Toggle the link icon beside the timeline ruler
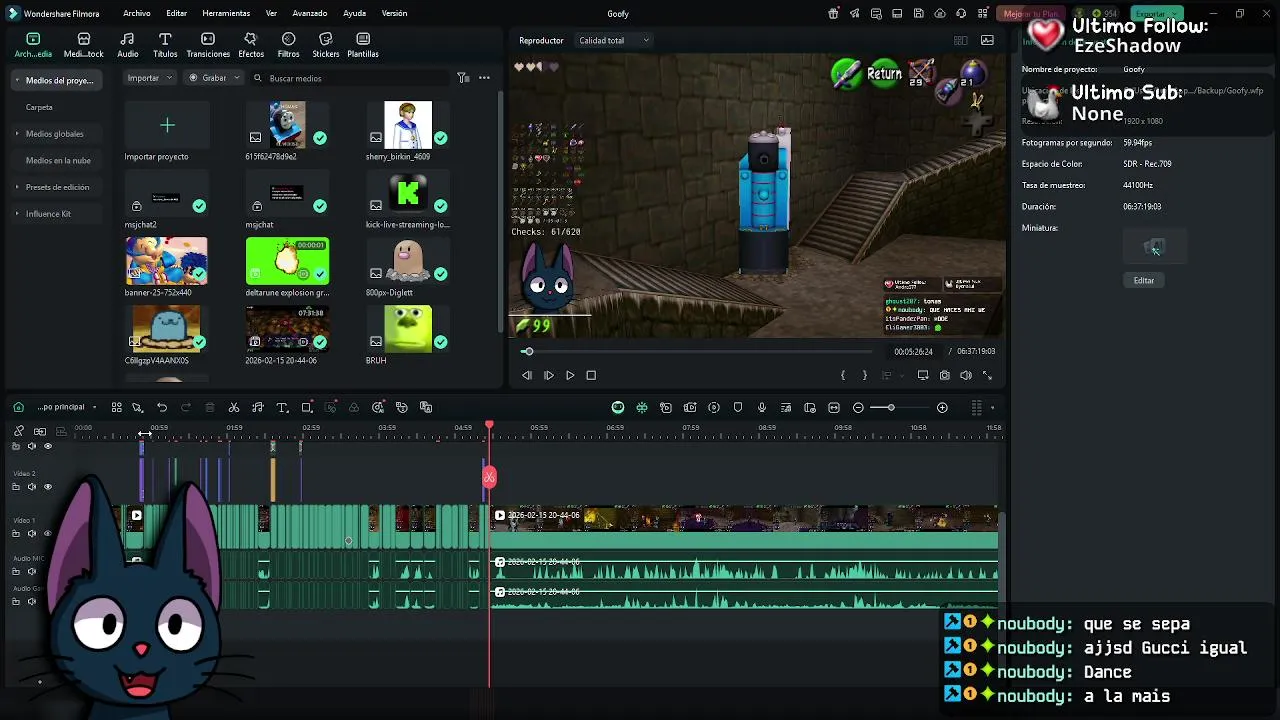 click(18, 431)
